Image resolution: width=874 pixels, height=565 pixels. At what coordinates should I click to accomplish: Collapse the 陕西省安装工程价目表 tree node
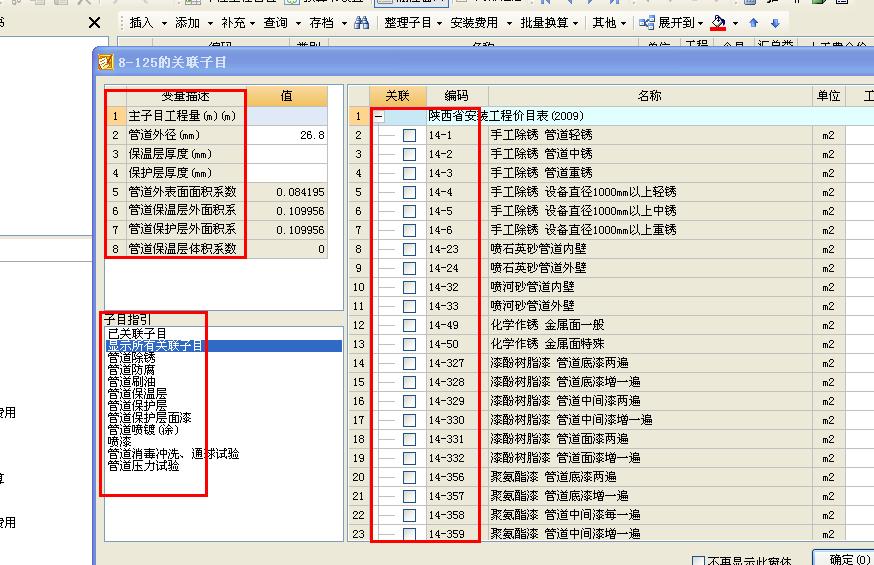click(x=378, y=116)
